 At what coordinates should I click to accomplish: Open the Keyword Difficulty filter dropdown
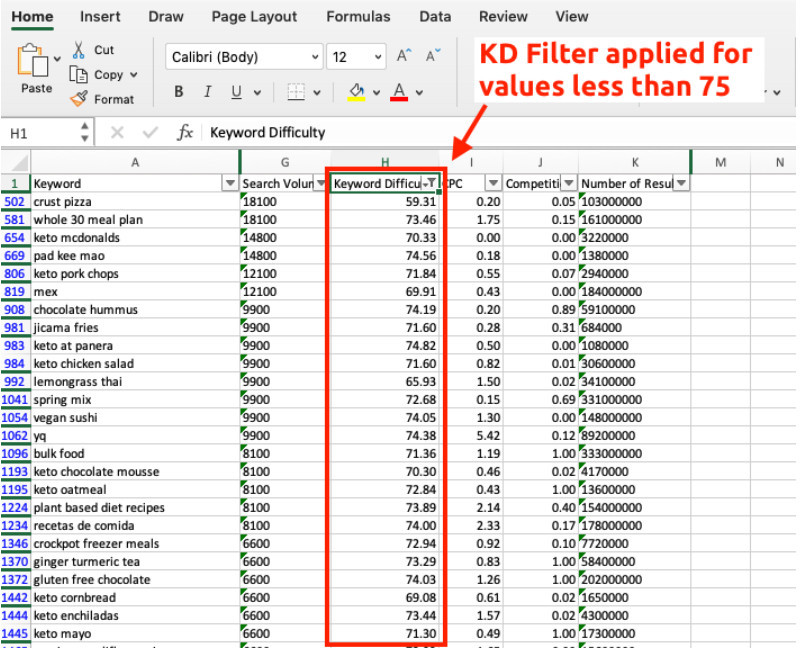click(430, 183)
